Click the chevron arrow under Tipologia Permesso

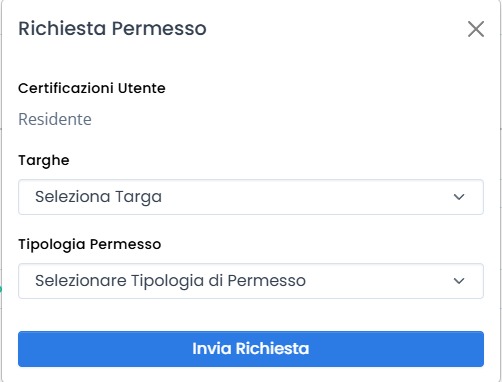[459, 281]
